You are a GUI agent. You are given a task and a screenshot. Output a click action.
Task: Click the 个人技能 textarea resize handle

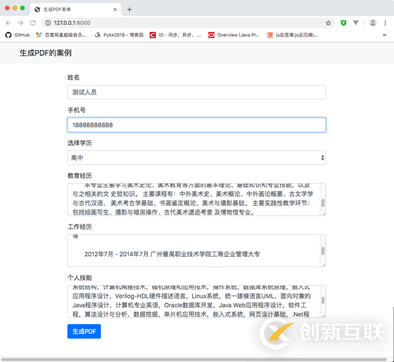pos(323,315)
